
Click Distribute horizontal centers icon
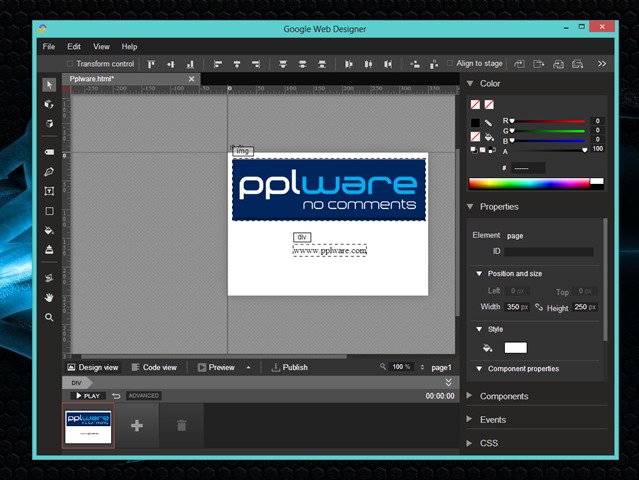pyautogui.click(x=368, y=64)
